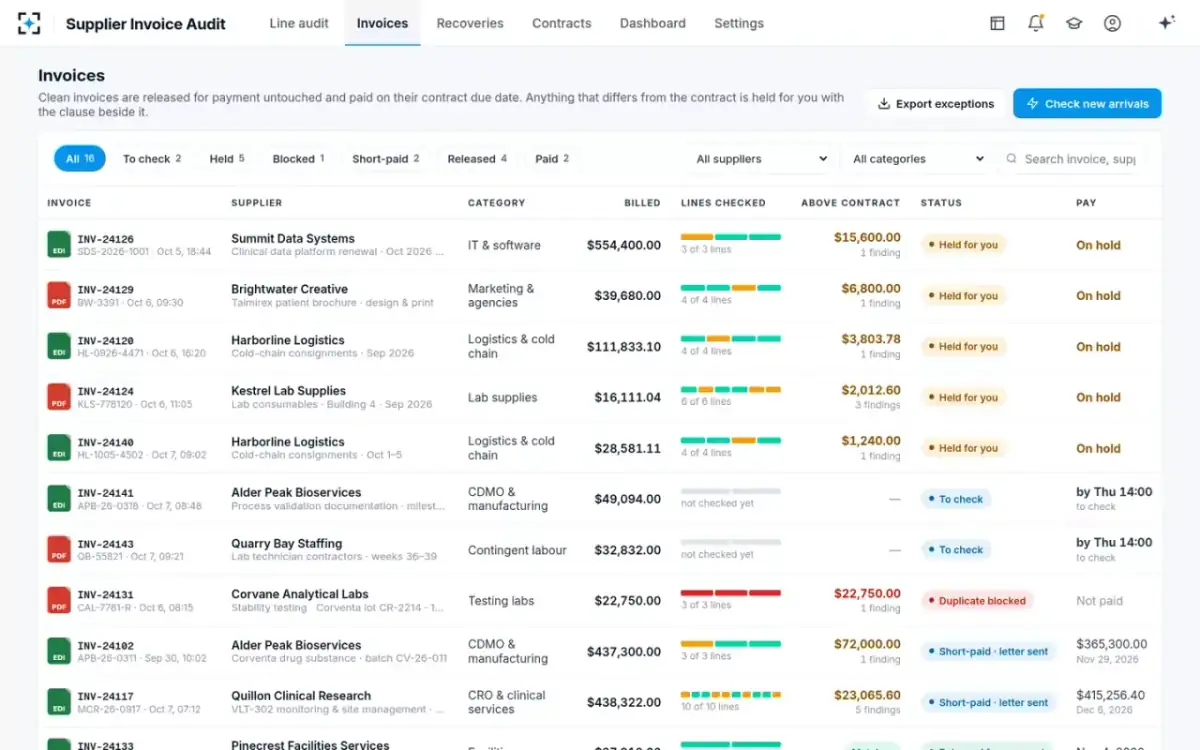Image resolution: width=1200 pixels, height=750 pixels.
Task: Click EDI file icon for INV-24102
Action: 59,651
